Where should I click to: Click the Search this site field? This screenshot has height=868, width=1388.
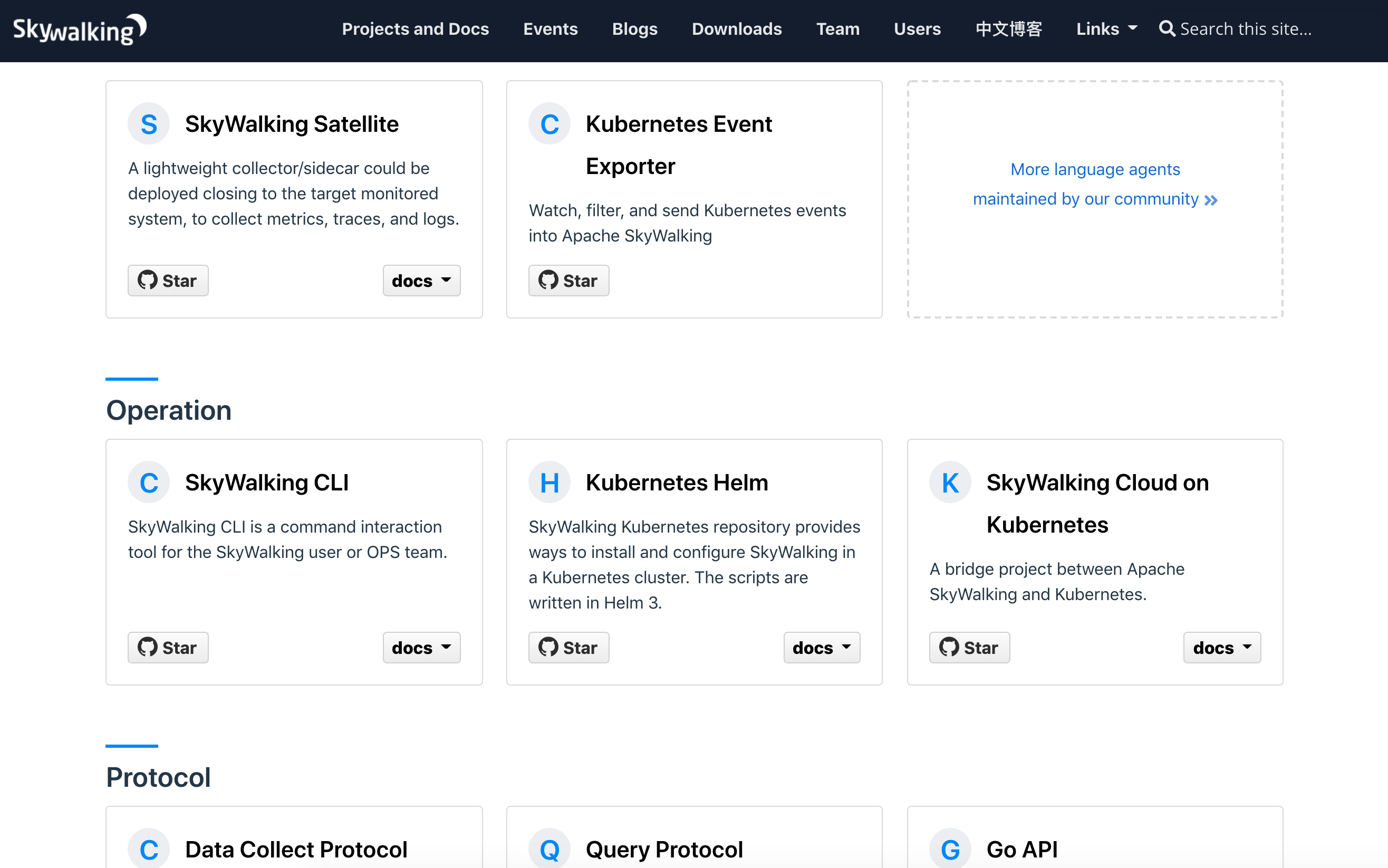1246,28
